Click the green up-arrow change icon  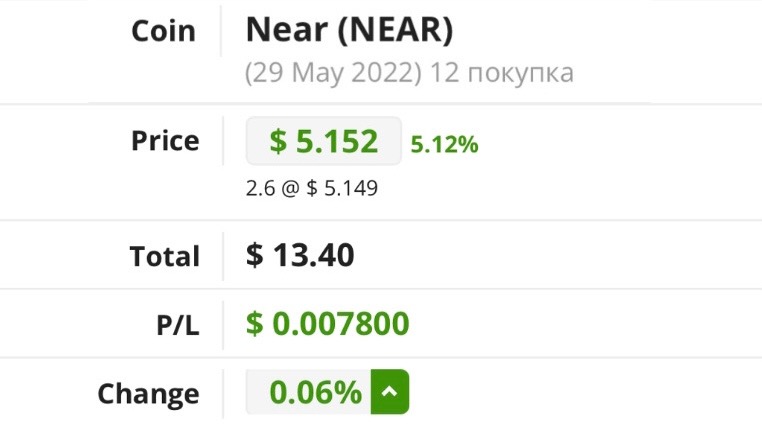coord(390,392)
